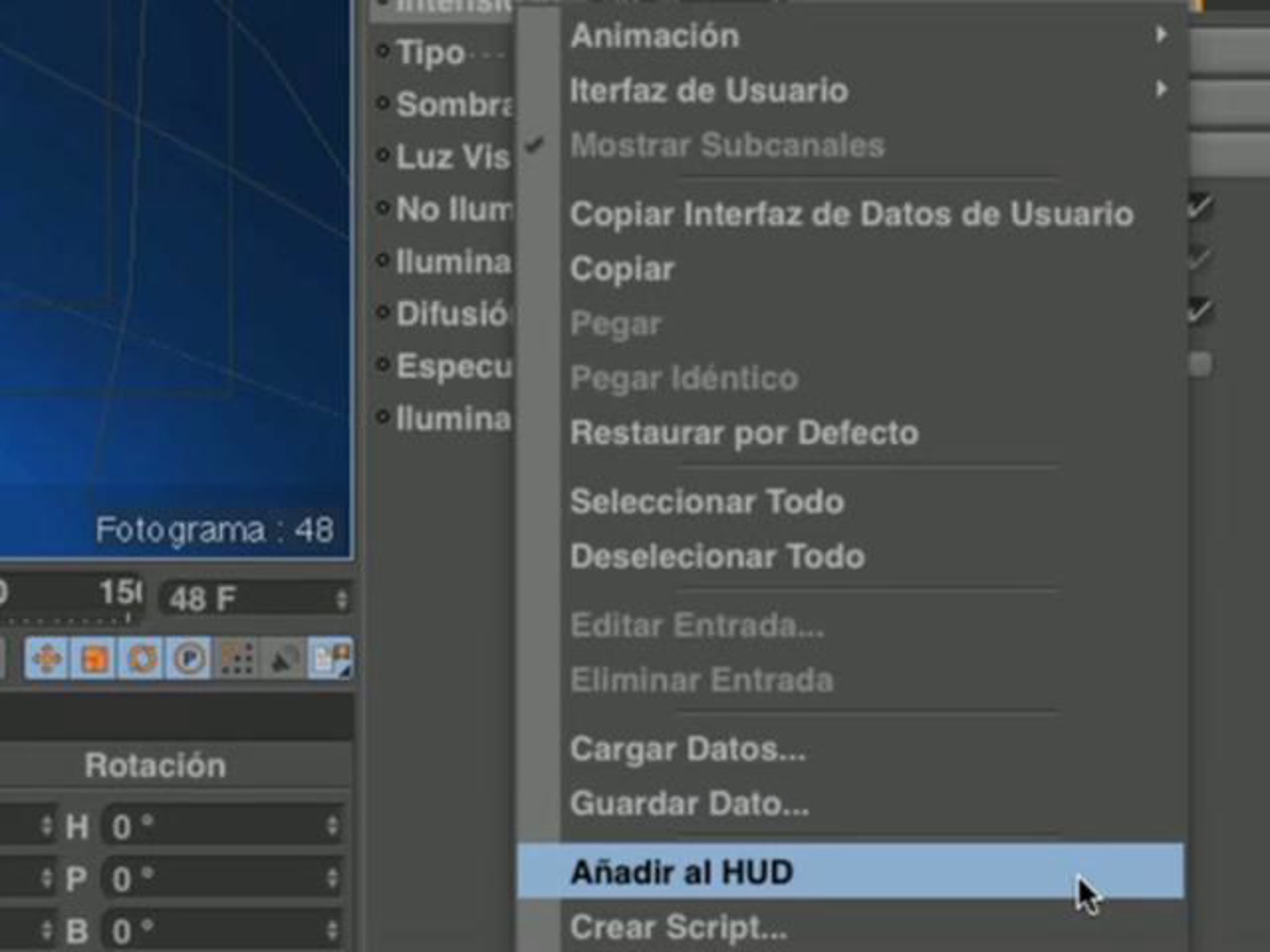Expand the Animación submenu
The height and width of the screenshot is (952, 1270).
pyautogui.click(x=655, y=35)
